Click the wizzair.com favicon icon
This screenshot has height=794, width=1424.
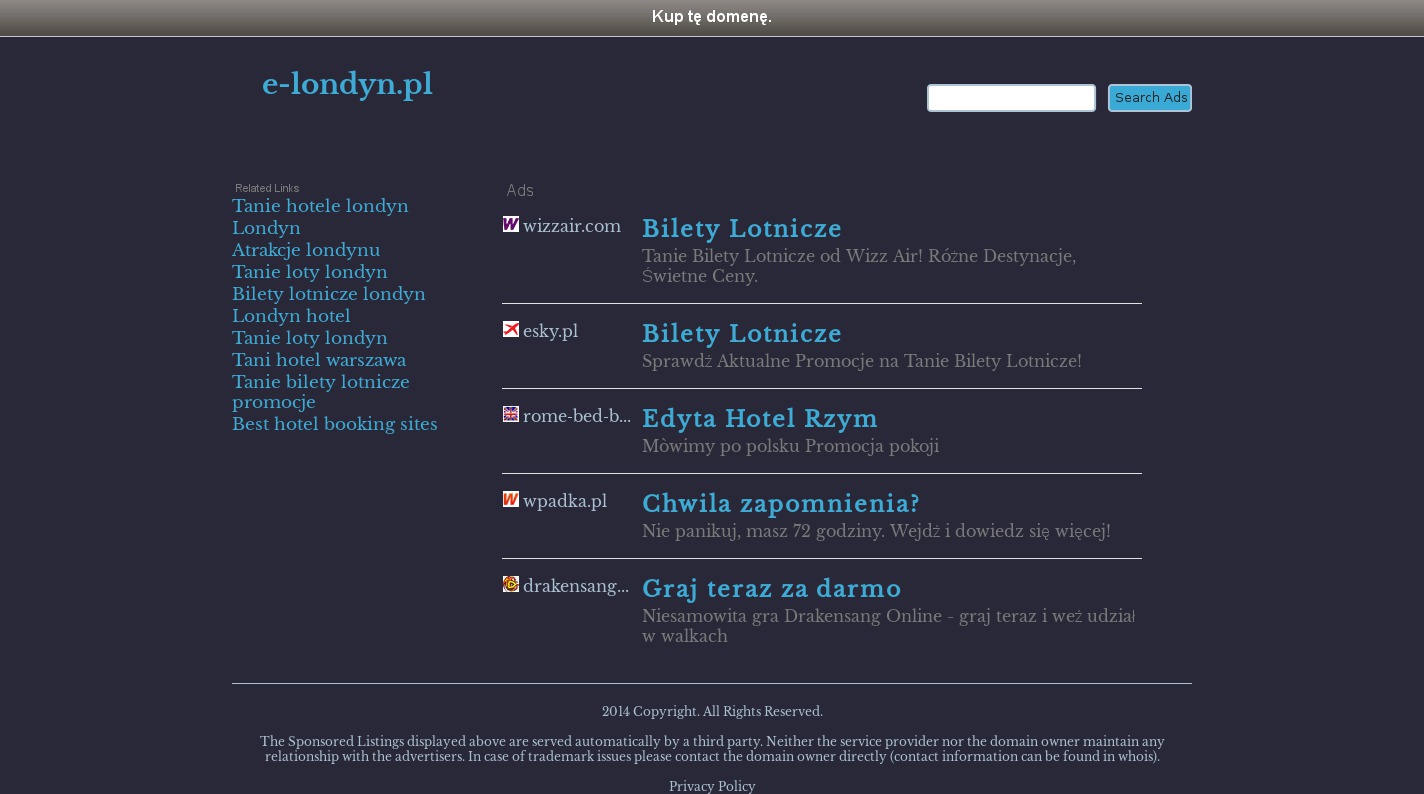pos(510,225)
